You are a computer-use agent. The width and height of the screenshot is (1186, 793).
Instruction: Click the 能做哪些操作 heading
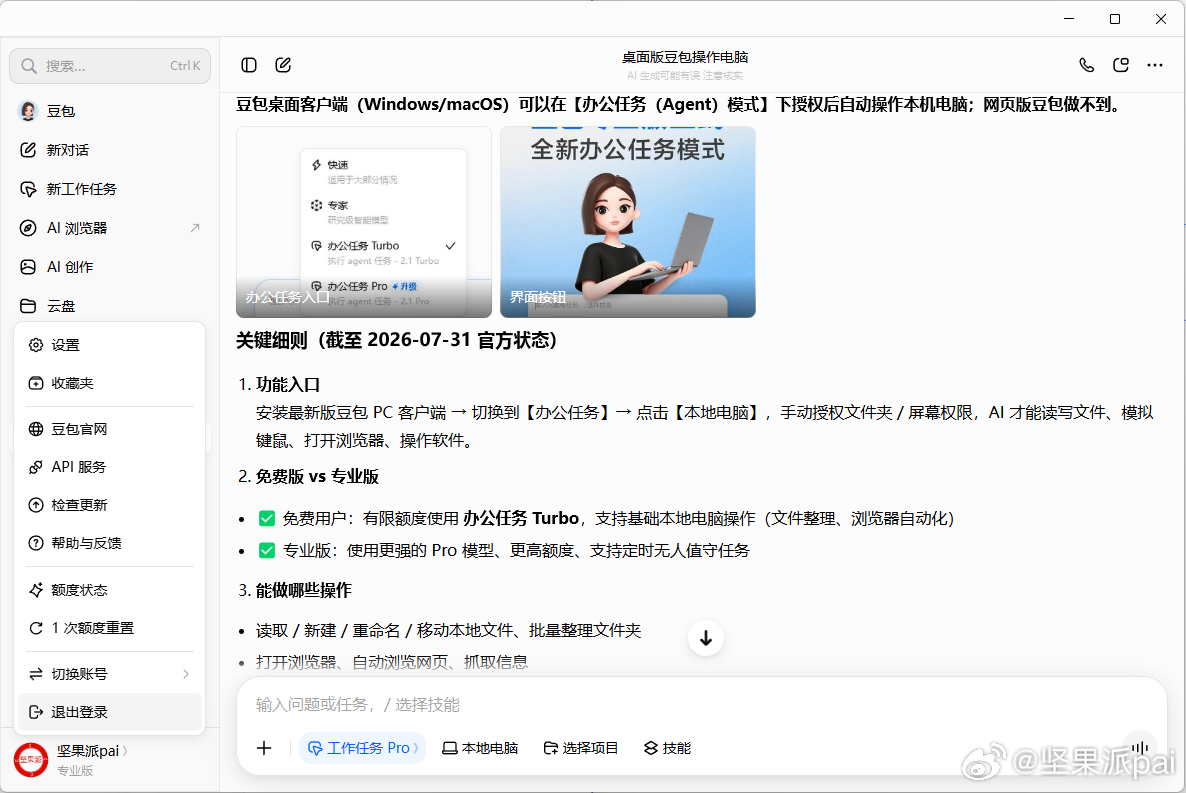[303, 590]
